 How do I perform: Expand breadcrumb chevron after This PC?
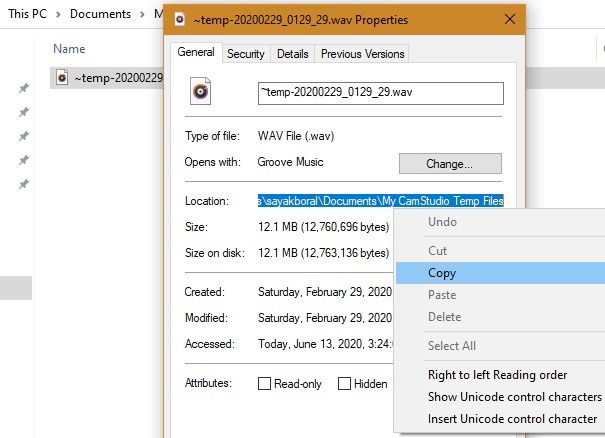tap(58, 15)
